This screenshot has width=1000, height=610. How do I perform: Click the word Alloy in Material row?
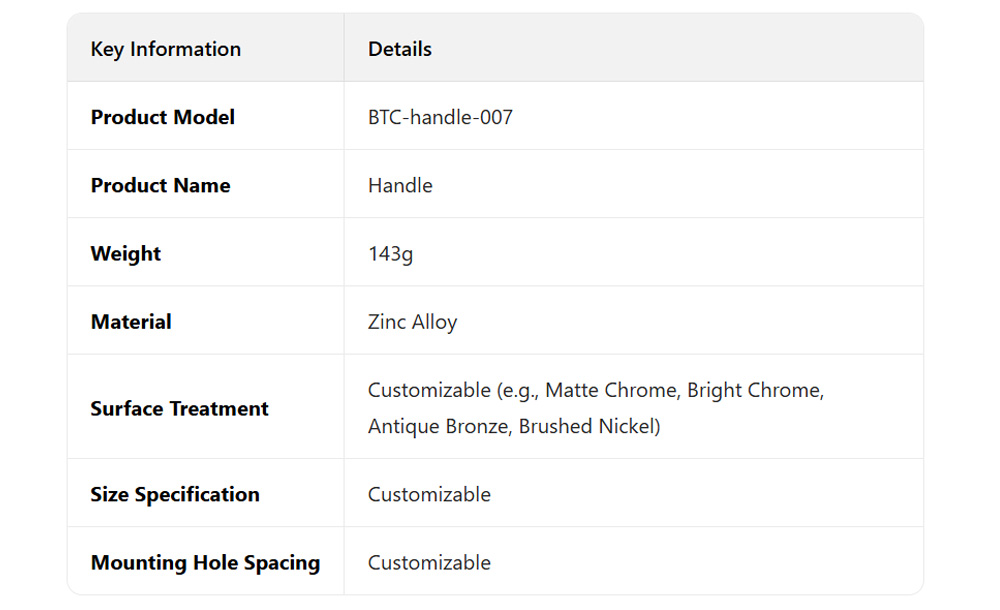pos(434,321)
